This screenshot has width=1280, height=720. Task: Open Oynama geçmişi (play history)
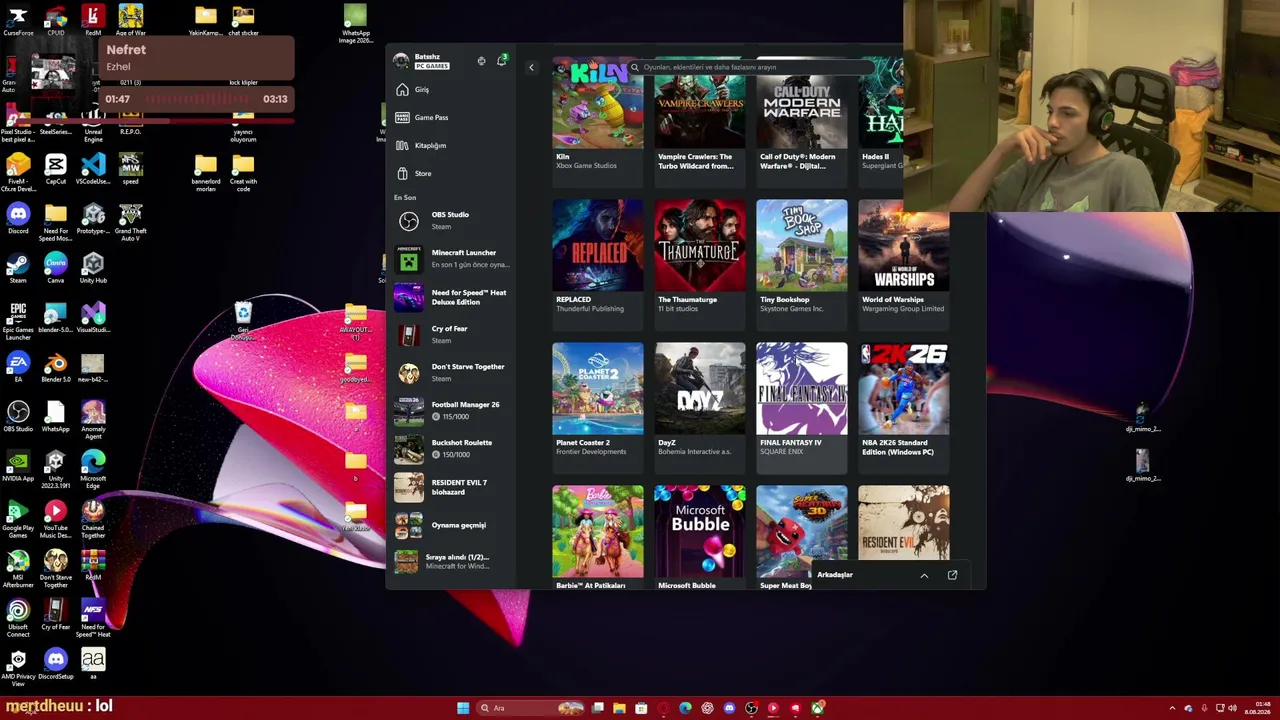click(453, 525)
